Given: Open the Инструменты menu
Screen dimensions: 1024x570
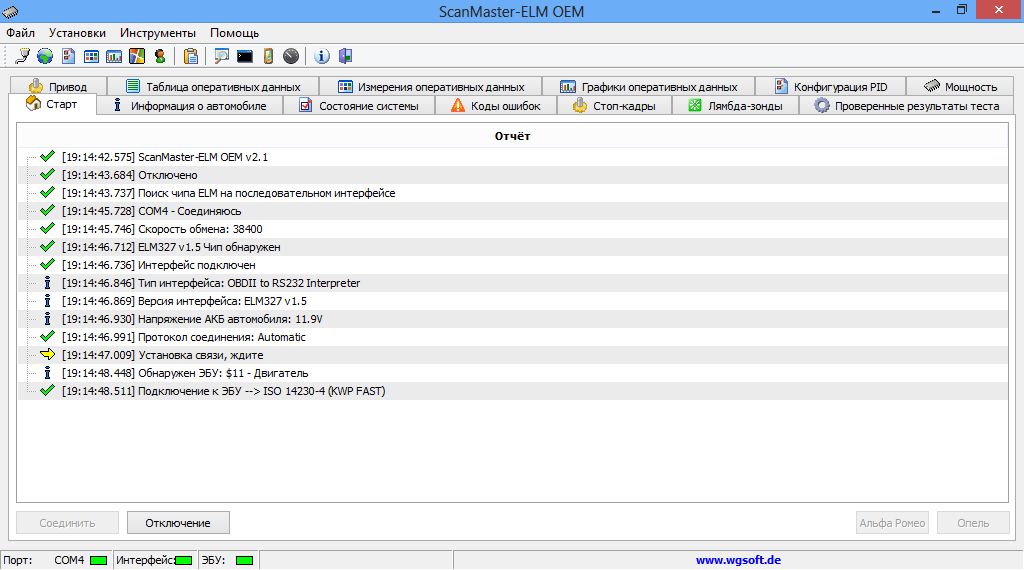Looking at the screenshot, I should pyautogui.click(x=158, y=33).
